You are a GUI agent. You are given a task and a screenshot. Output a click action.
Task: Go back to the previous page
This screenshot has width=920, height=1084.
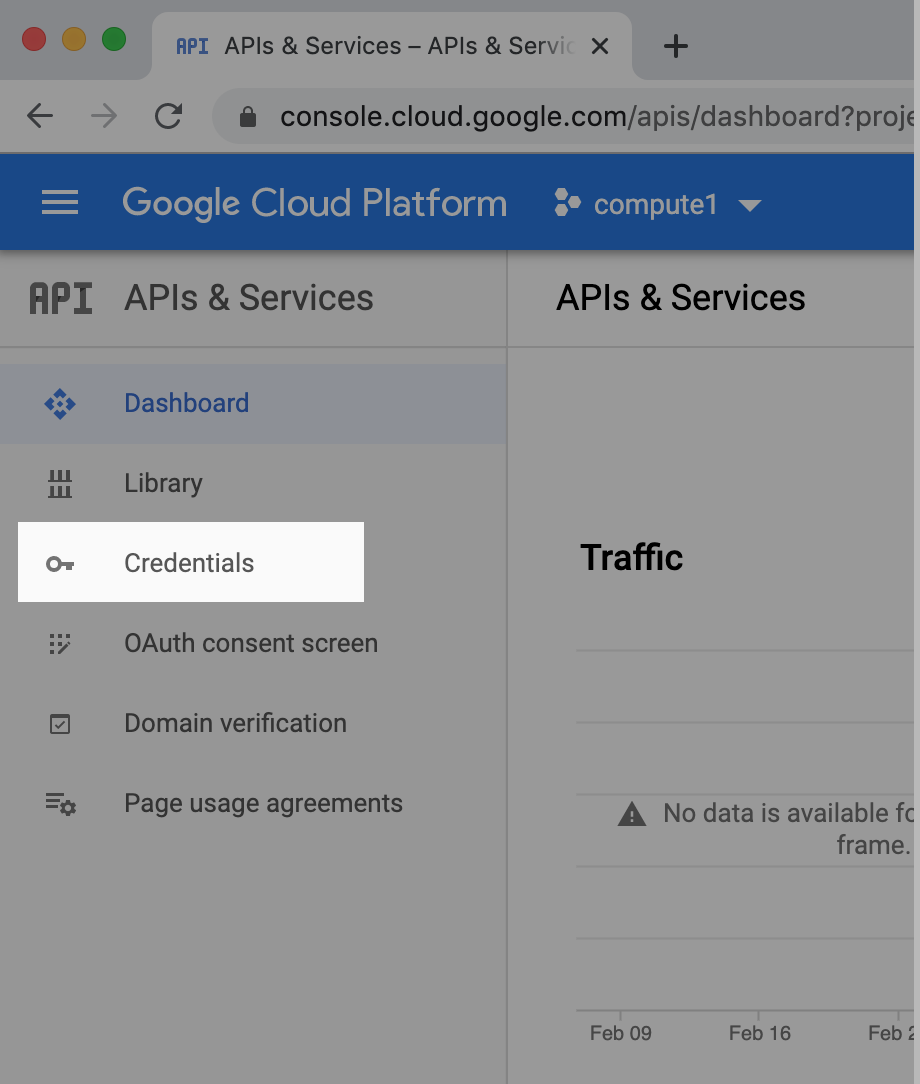point(40,117)
